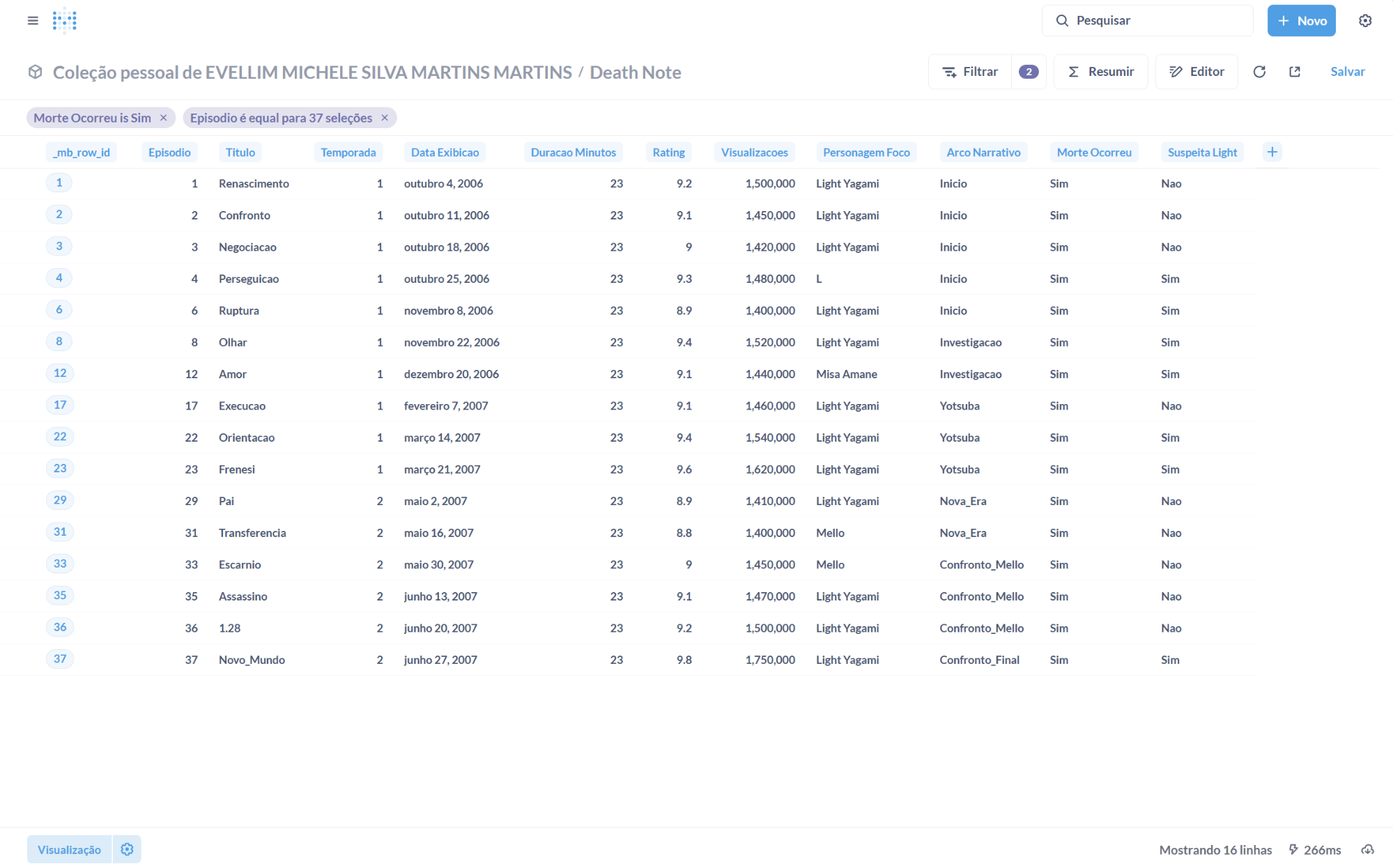Open the Visualizacoes column header menu
The width and height of the screenshot is (1393, 868).
(x=754, y=153)
